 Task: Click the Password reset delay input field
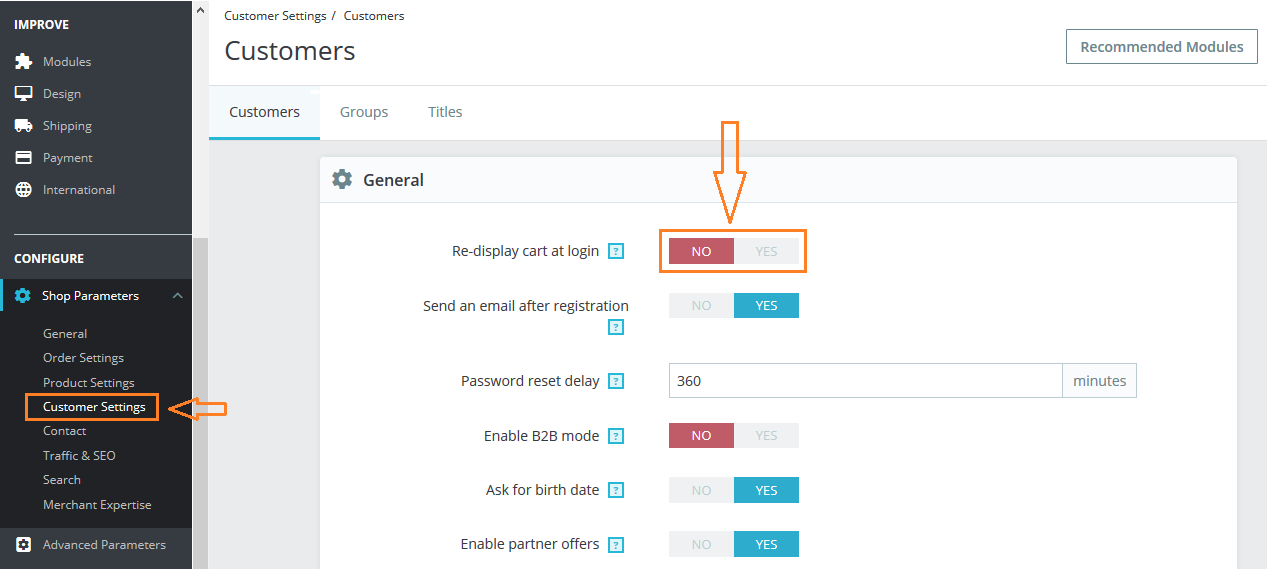point(864,381)
